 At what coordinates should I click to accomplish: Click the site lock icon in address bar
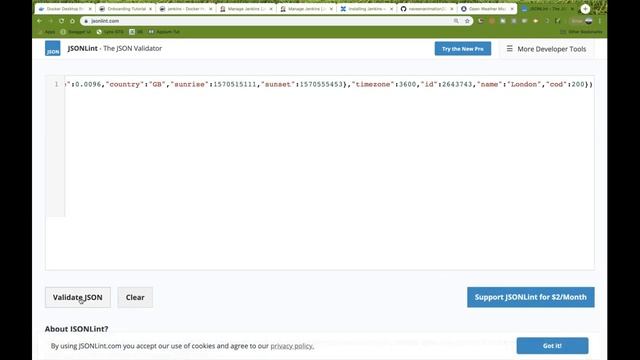coord(86,21)
